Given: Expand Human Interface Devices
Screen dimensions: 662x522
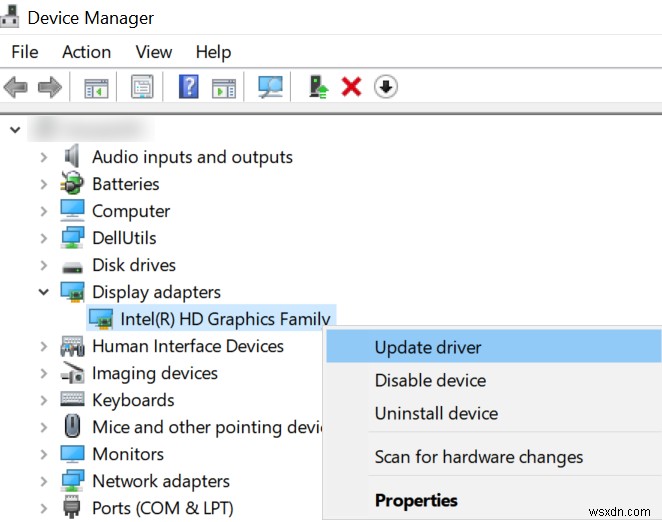Looking at the screenshot, I should (x=43, y=346).
